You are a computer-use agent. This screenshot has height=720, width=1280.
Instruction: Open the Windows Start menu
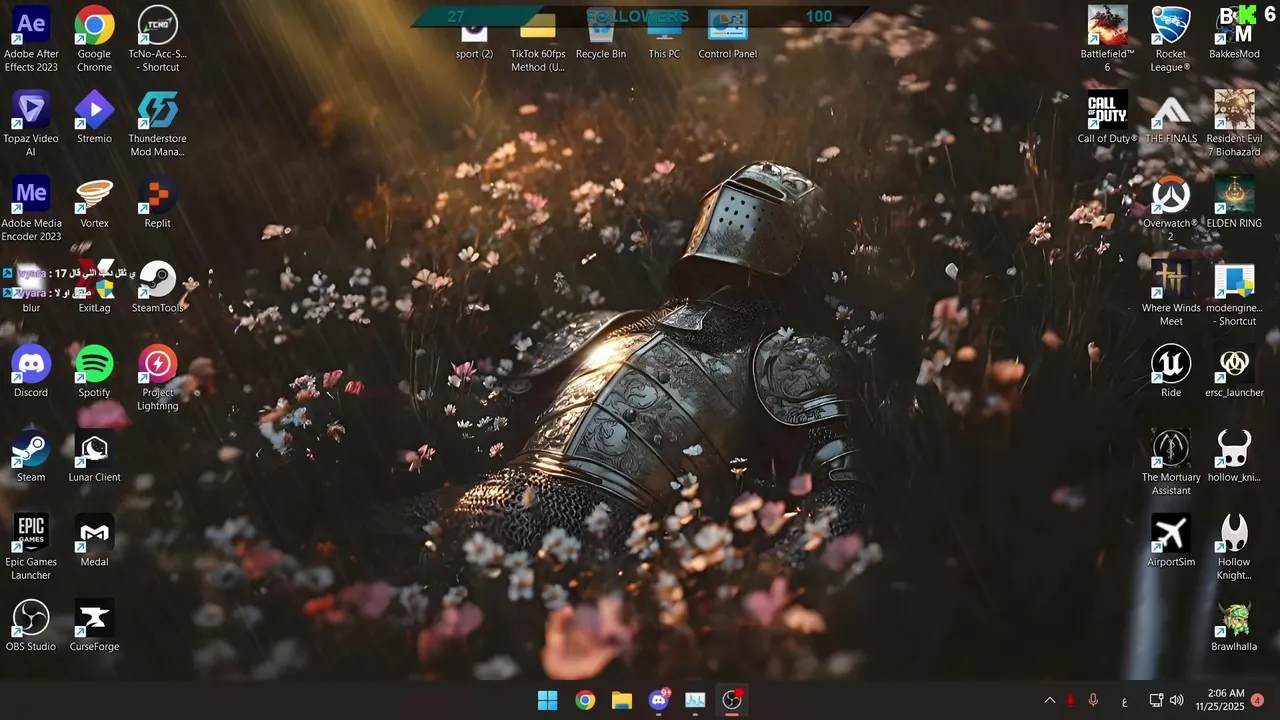548,701
